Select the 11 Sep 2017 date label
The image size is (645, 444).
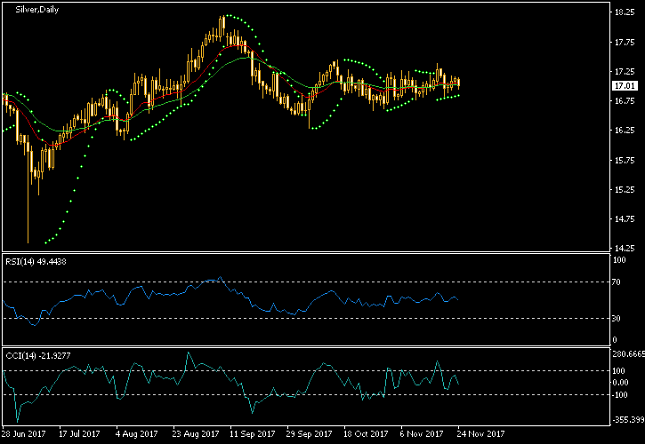click(x=252, y=434)
